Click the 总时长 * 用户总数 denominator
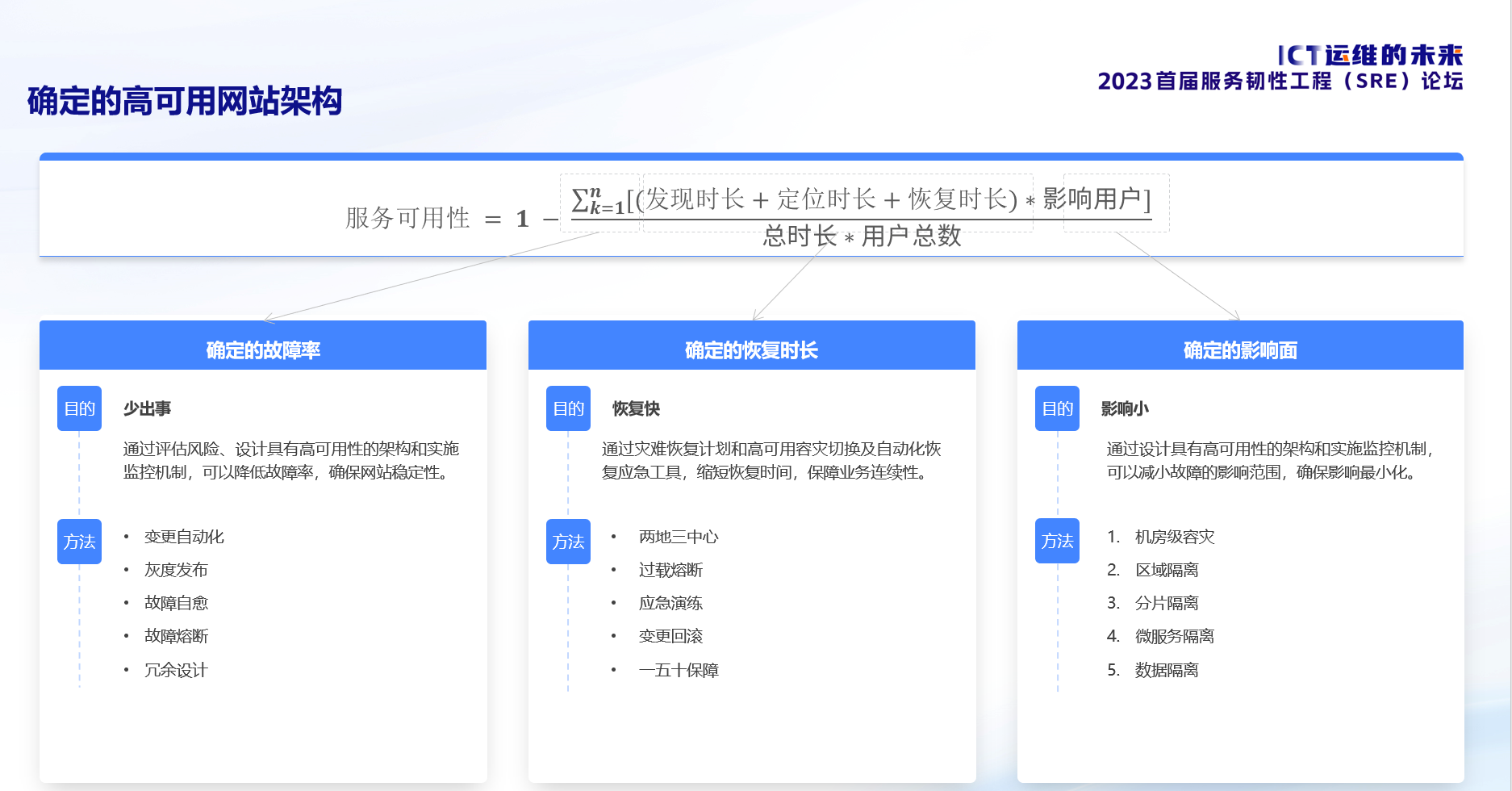 click(x=862, y=236)
